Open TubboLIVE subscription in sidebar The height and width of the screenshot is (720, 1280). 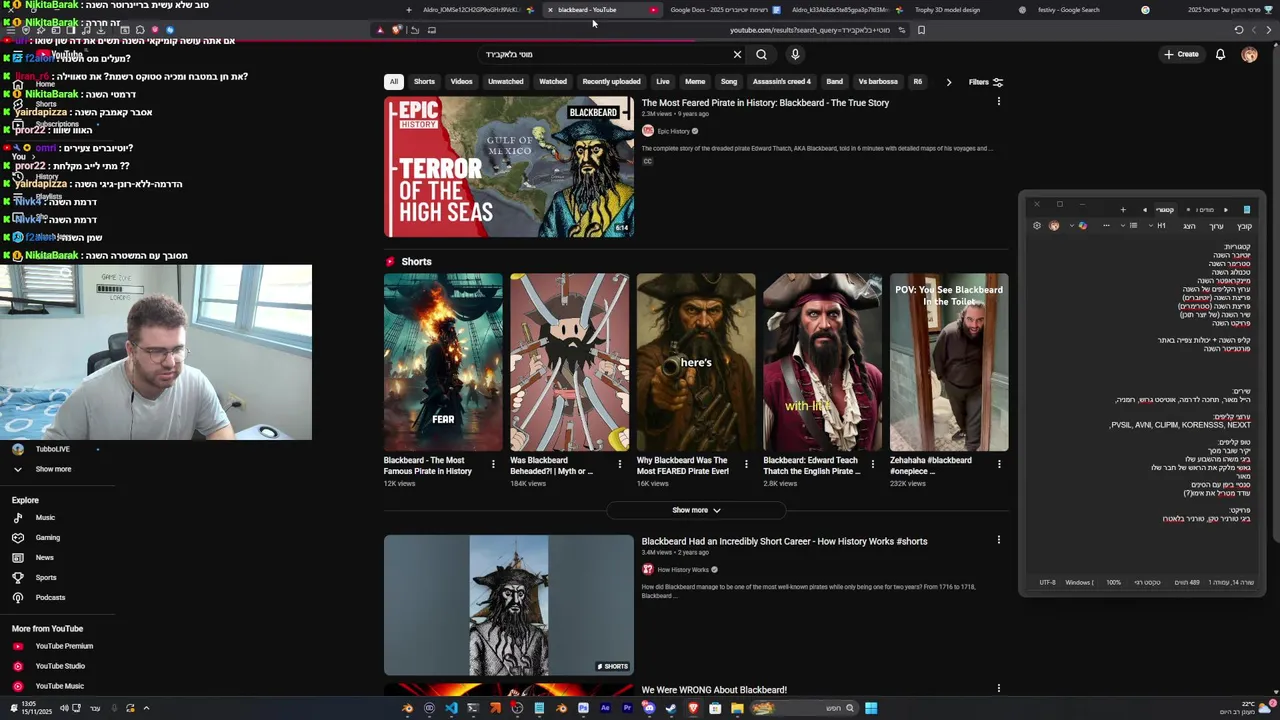pyautogui.click(x=52, y=449)
